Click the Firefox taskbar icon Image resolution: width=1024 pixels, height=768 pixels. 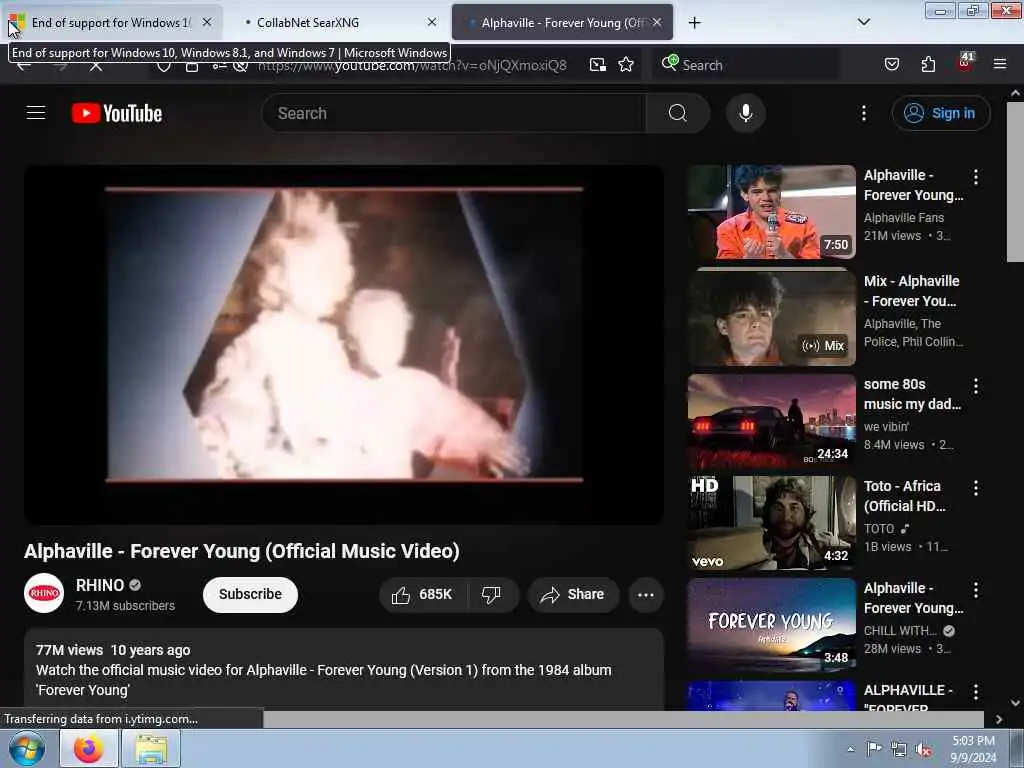[x=89, y=748]
